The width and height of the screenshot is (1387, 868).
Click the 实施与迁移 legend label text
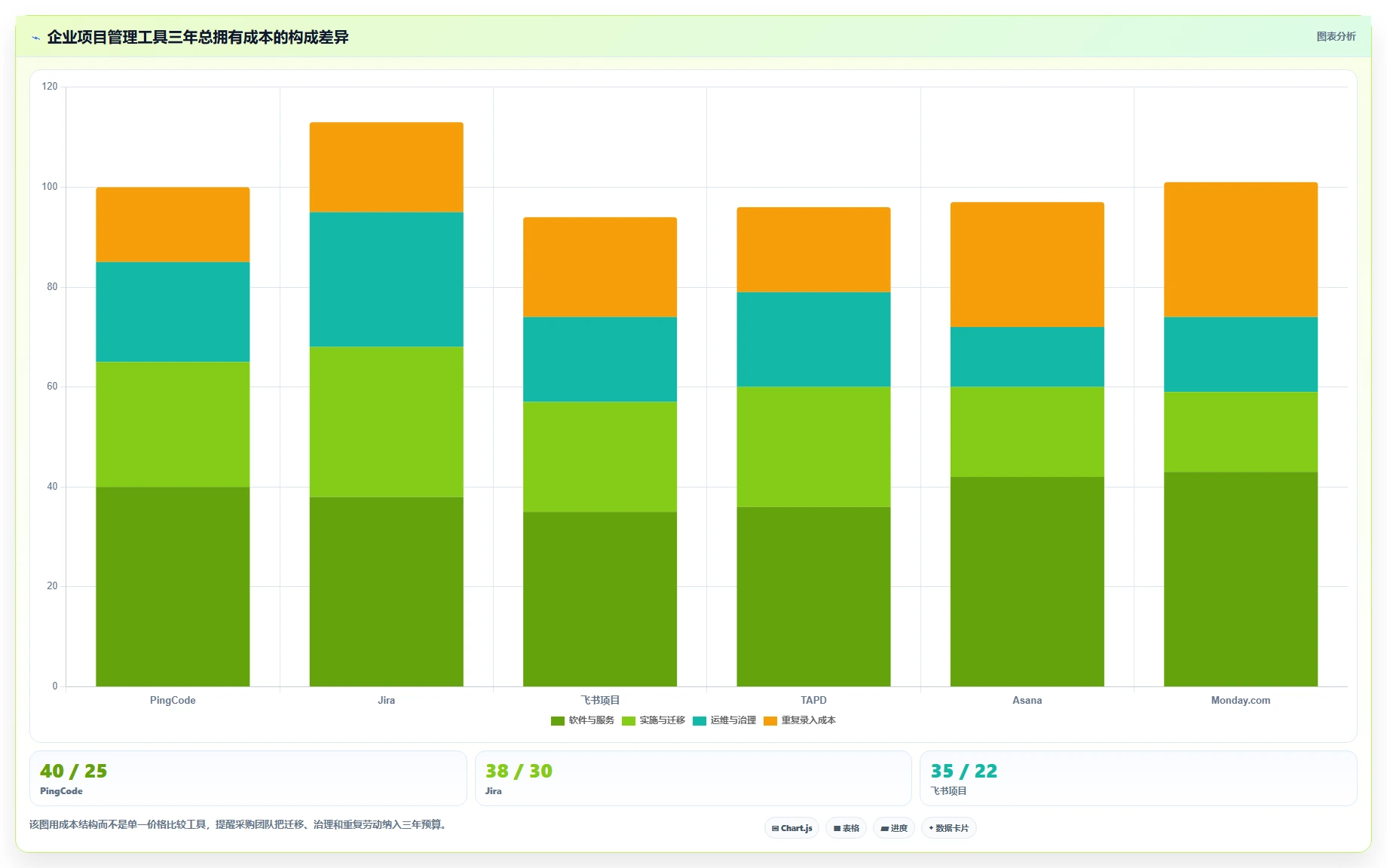coord(663,720)
